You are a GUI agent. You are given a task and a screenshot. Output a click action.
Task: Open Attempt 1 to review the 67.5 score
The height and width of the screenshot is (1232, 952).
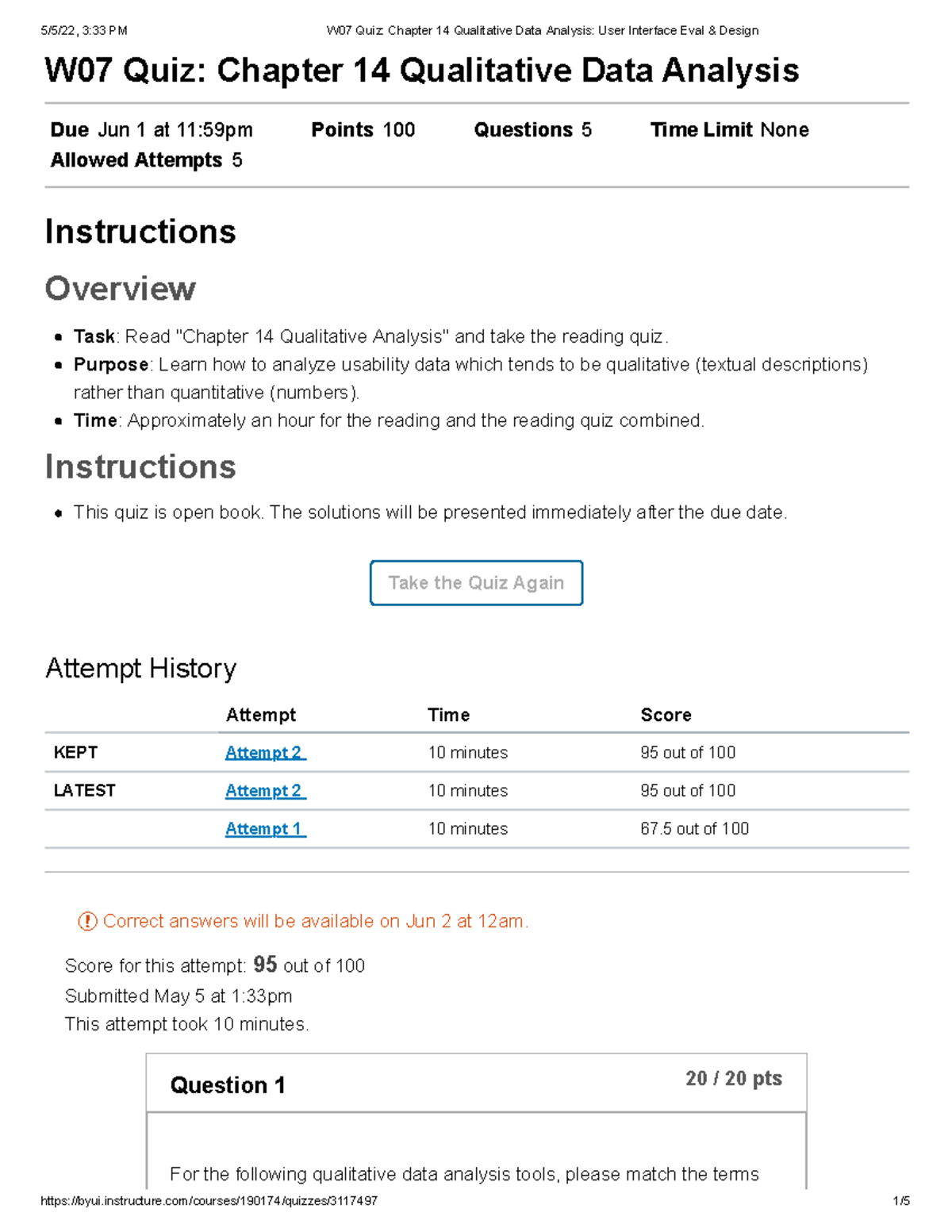pos(265,828)
